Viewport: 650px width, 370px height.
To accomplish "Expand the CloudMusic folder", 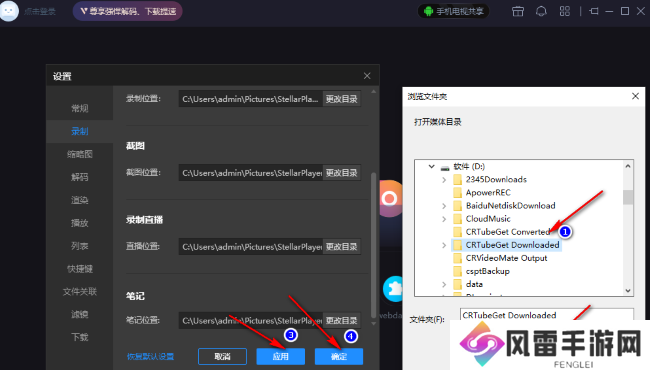I will pos(444,219).
